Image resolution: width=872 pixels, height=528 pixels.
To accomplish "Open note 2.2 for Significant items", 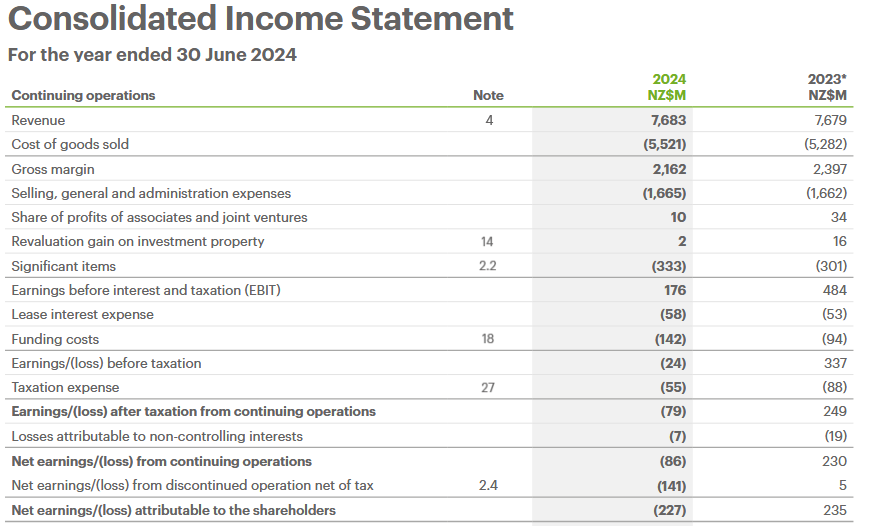I will point(488,266).
